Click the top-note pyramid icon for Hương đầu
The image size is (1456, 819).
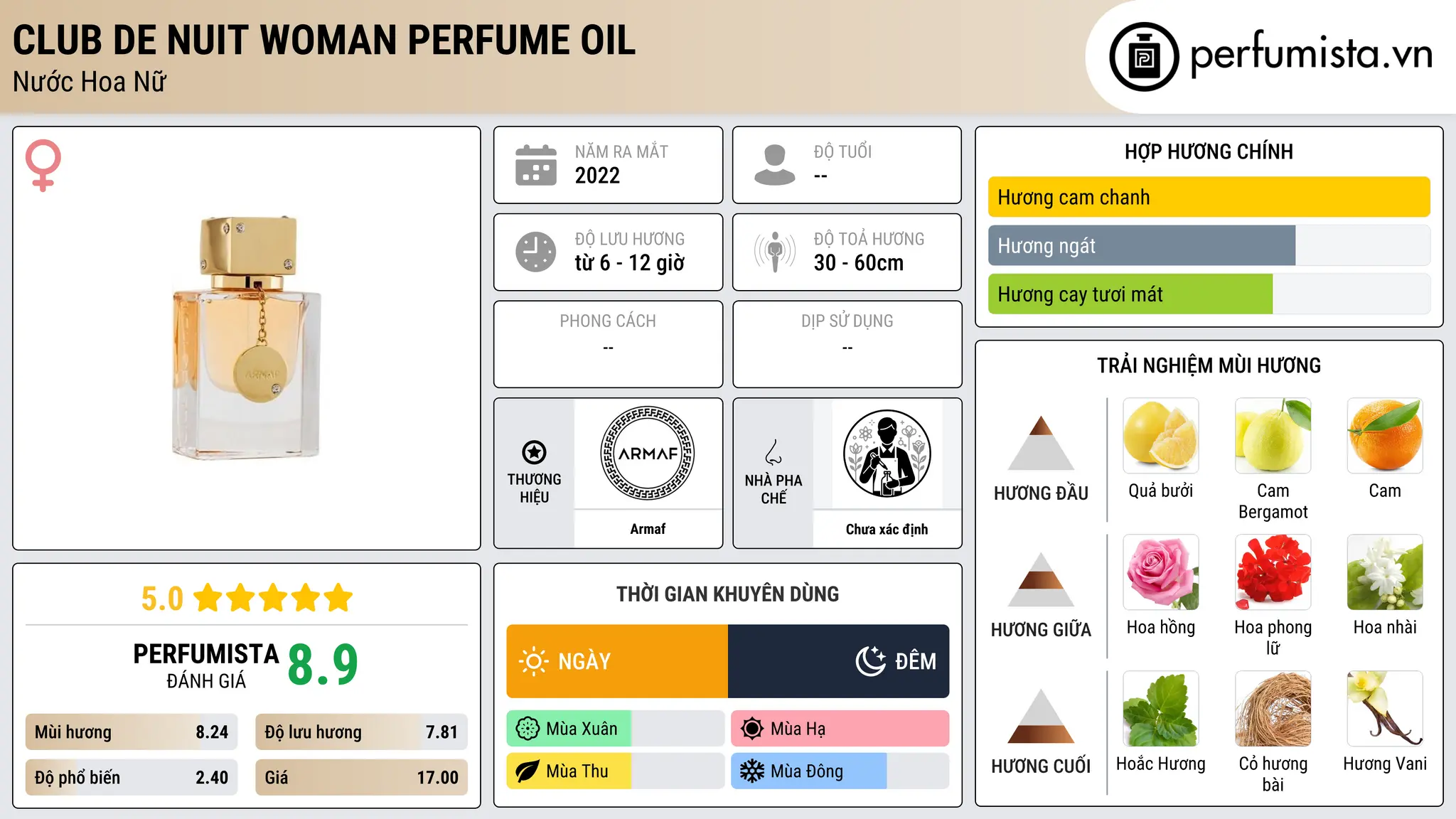(x=1041, y=443)
